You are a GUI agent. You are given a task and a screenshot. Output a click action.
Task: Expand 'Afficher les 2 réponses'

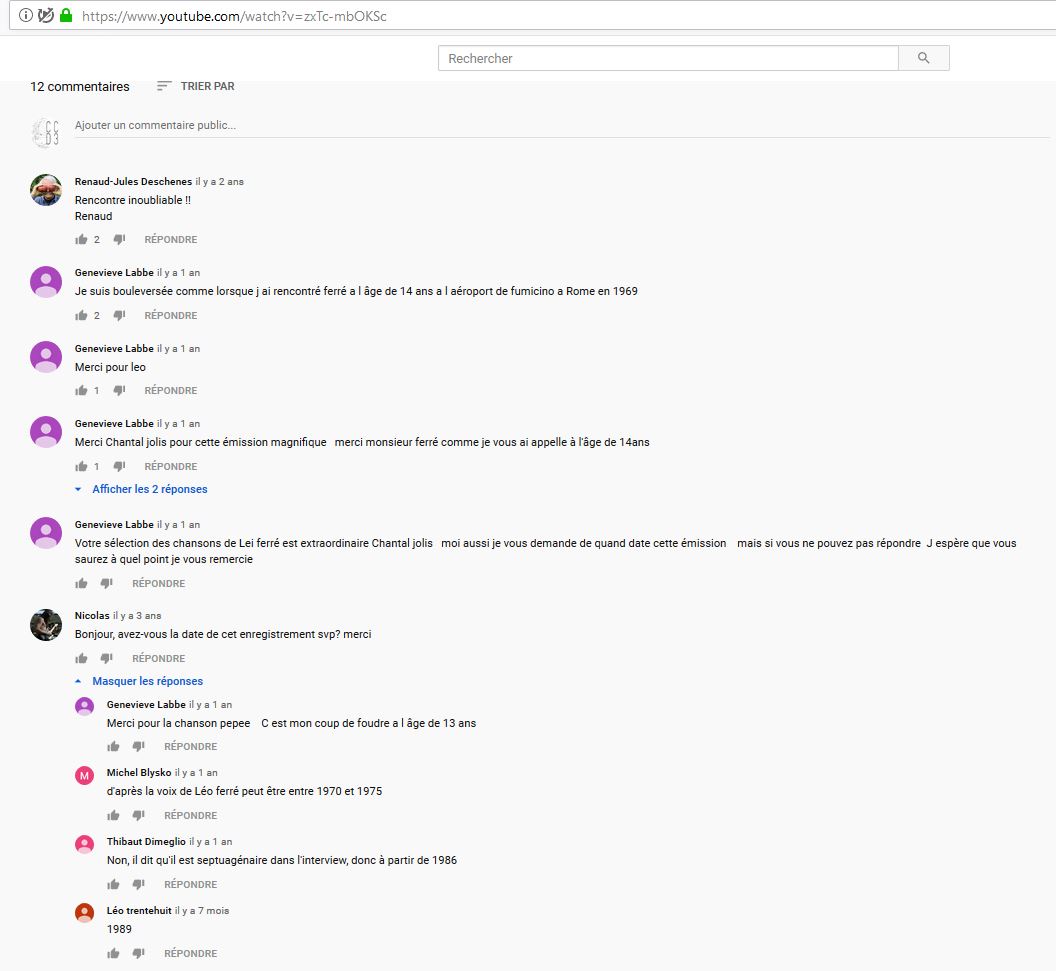tap(149, 490)
